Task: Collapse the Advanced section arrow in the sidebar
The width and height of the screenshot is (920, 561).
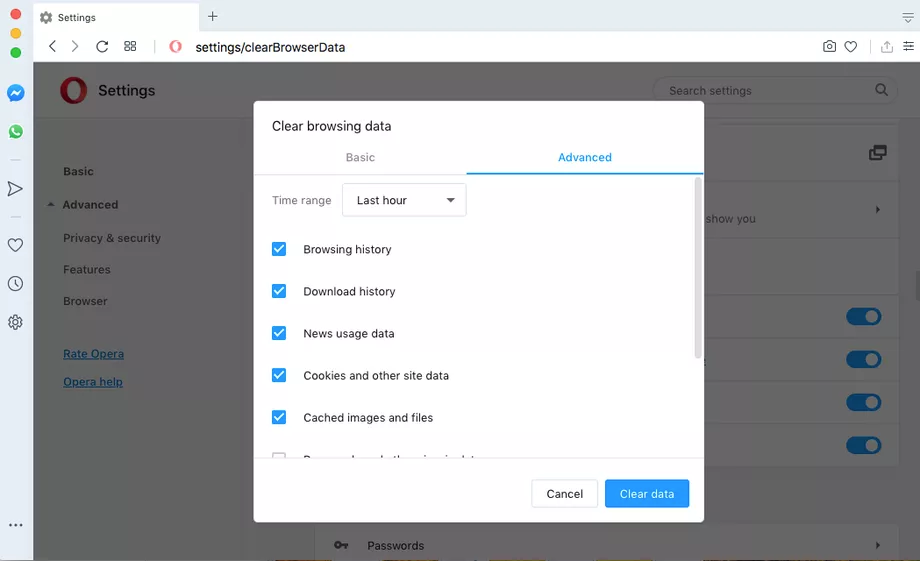Action: (x=51, y=204)
